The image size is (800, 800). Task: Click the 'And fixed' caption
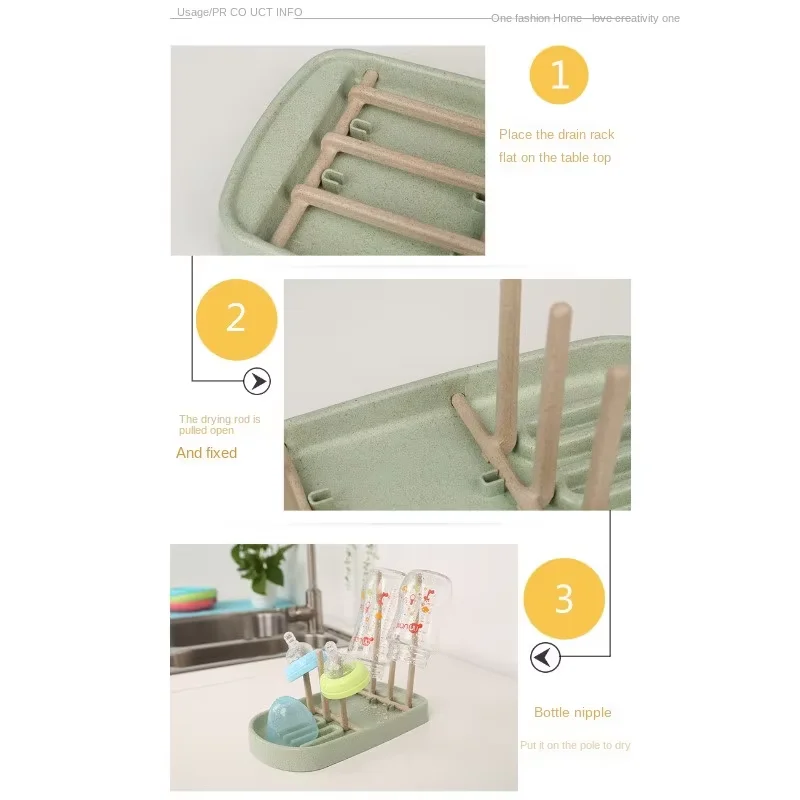point(207,453)
